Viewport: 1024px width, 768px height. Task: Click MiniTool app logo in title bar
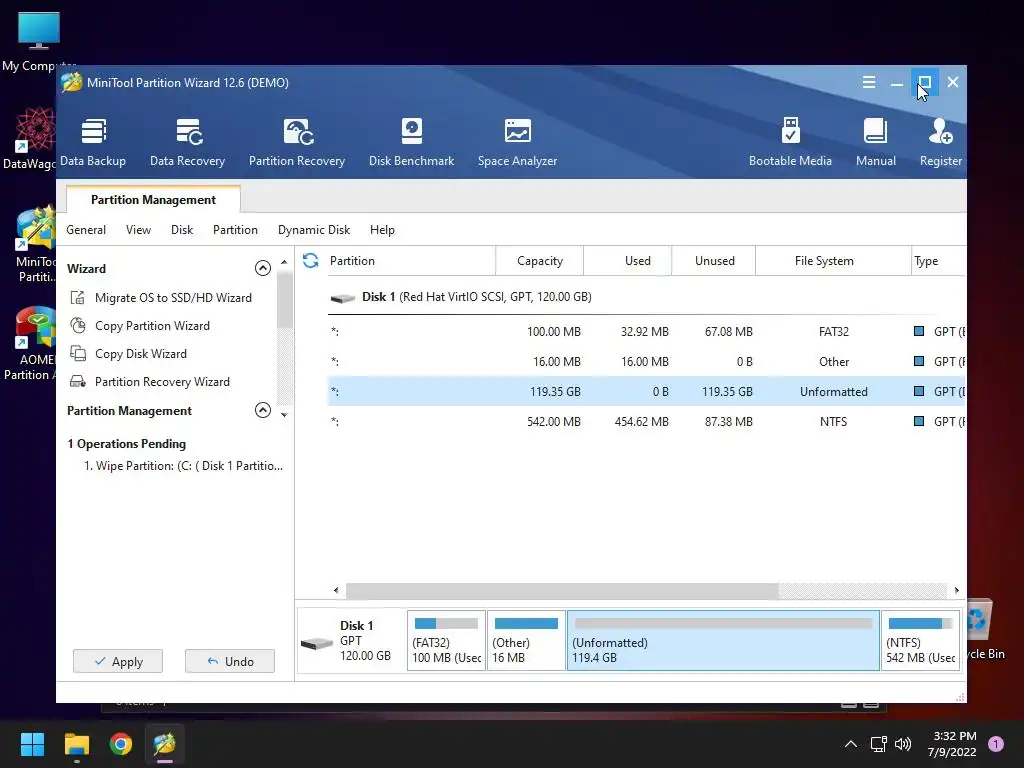71,83
